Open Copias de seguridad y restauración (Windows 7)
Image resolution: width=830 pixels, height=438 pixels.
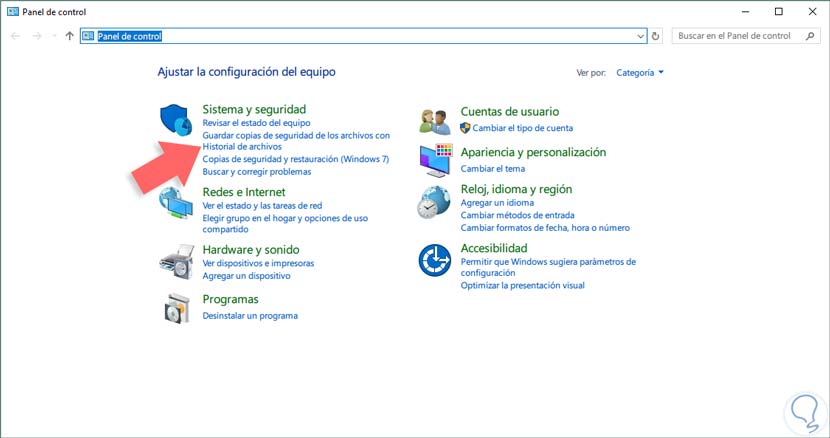click(295, 159)
